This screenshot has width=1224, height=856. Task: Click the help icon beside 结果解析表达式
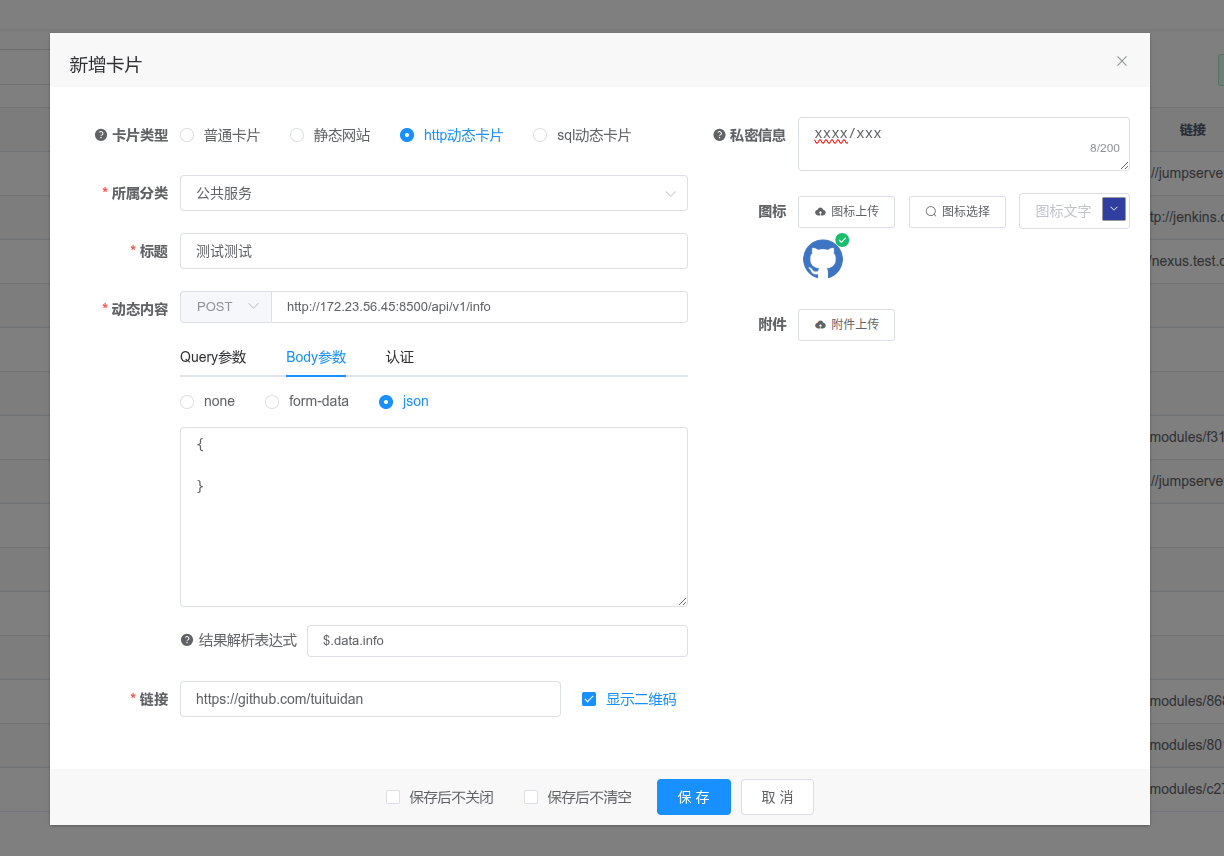187,641
